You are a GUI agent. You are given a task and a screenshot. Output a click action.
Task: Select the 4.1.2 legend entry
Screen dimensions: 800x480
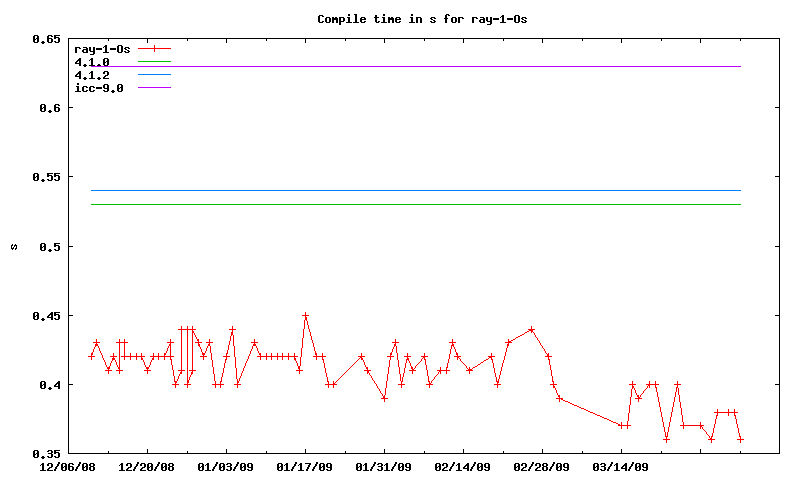click(92, 75)
